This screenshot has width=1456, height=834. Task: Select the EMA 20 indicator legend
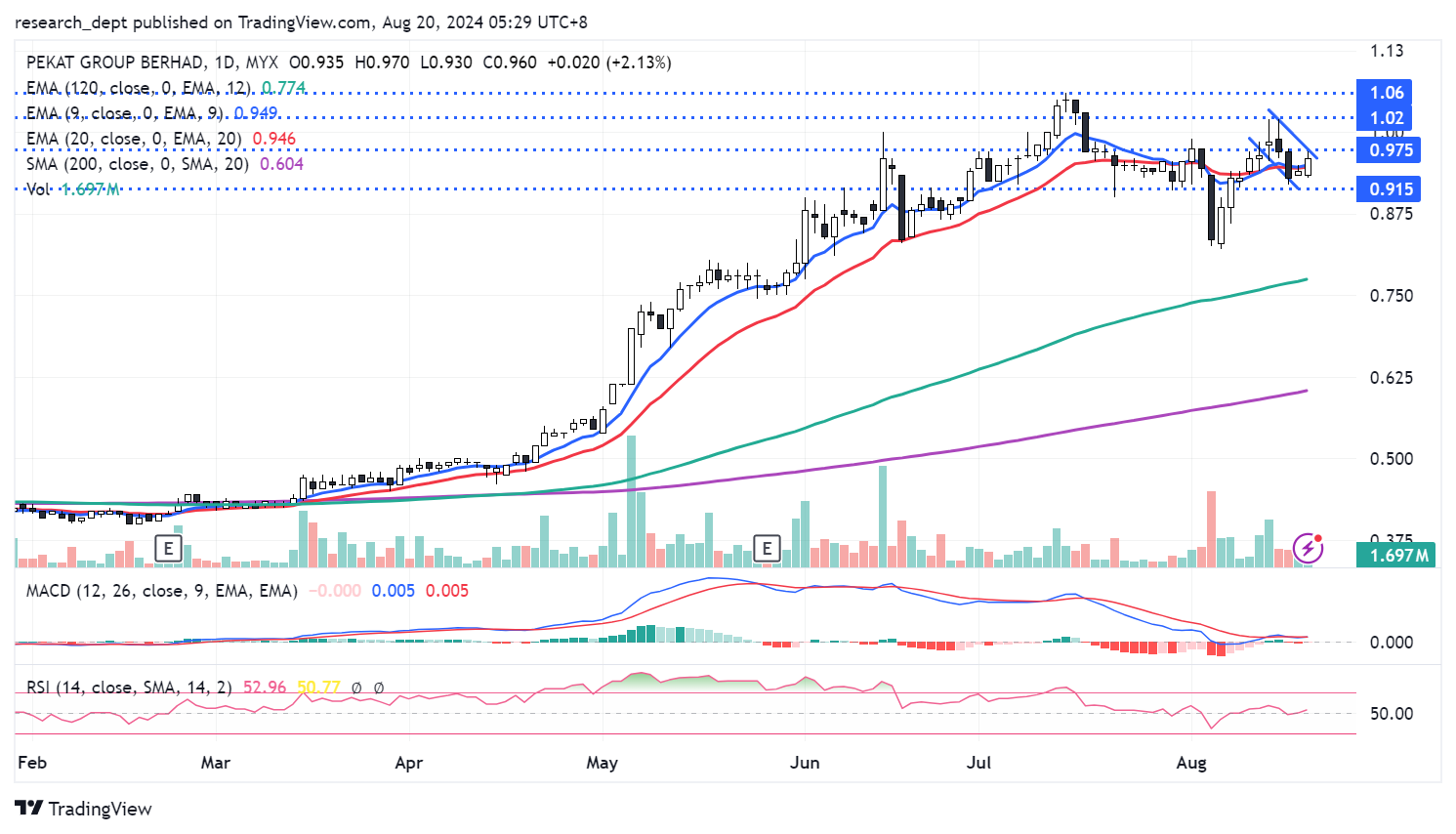pos(134,139)
